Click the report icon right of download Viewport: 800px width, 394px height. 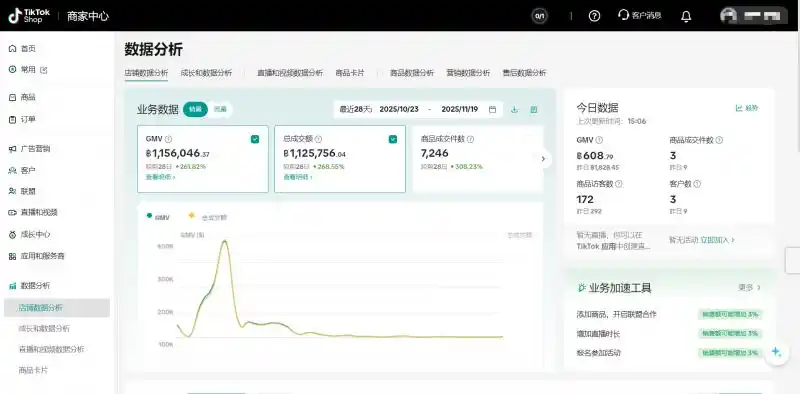534,109
